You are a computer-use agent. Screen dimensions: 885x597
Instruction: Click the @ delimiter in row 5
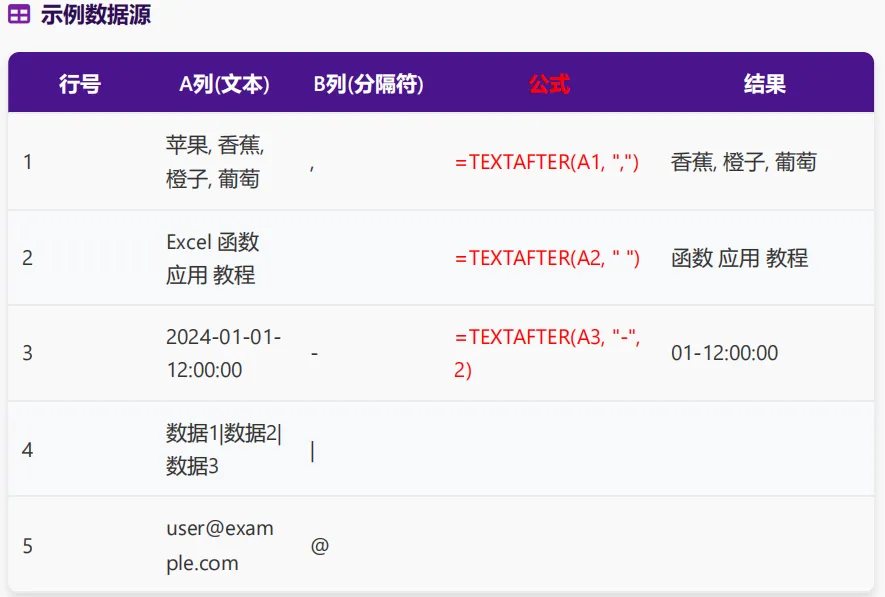[320, 546]
